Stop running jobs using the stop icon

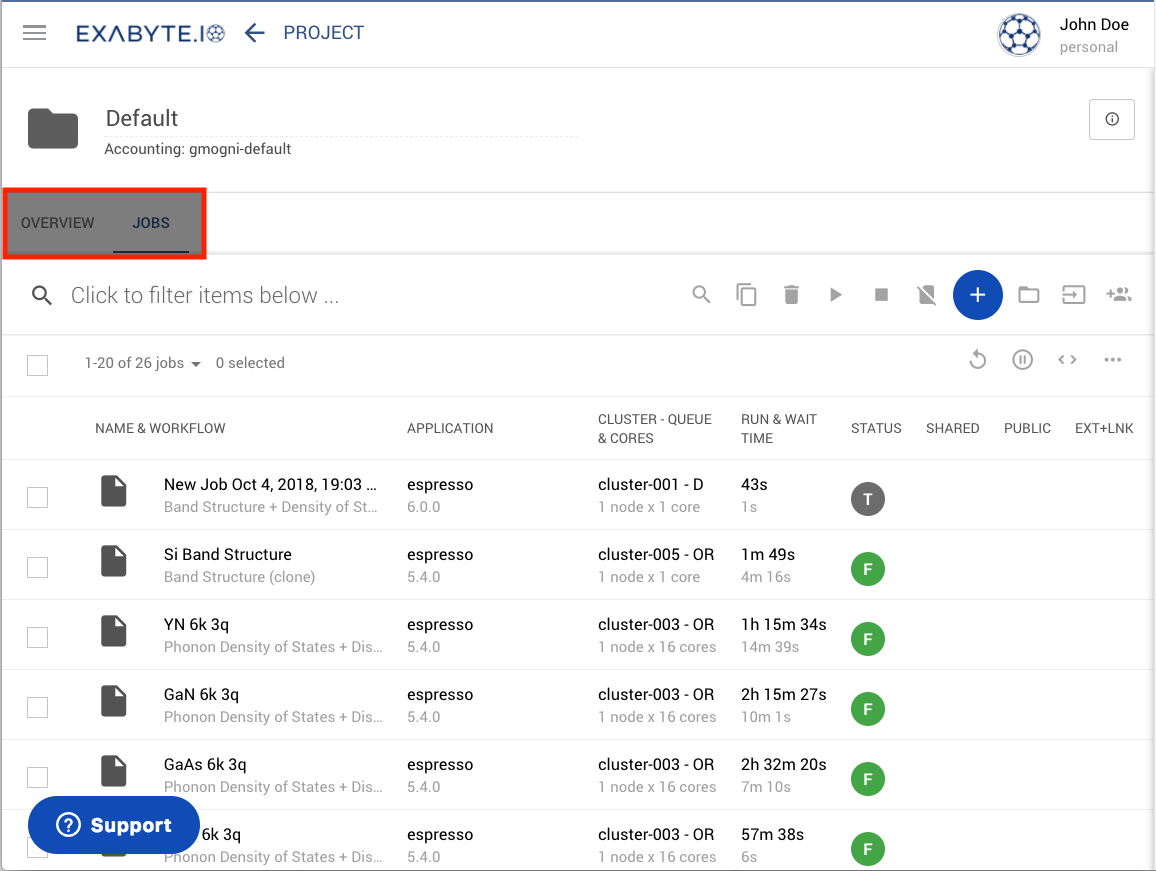881,295
